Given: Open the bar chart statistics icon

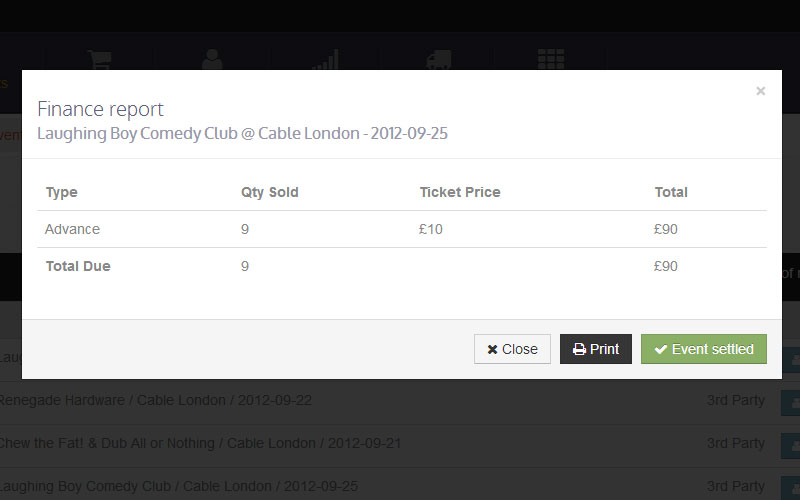Looking at the screenshot, I should (x=325, y=59).
